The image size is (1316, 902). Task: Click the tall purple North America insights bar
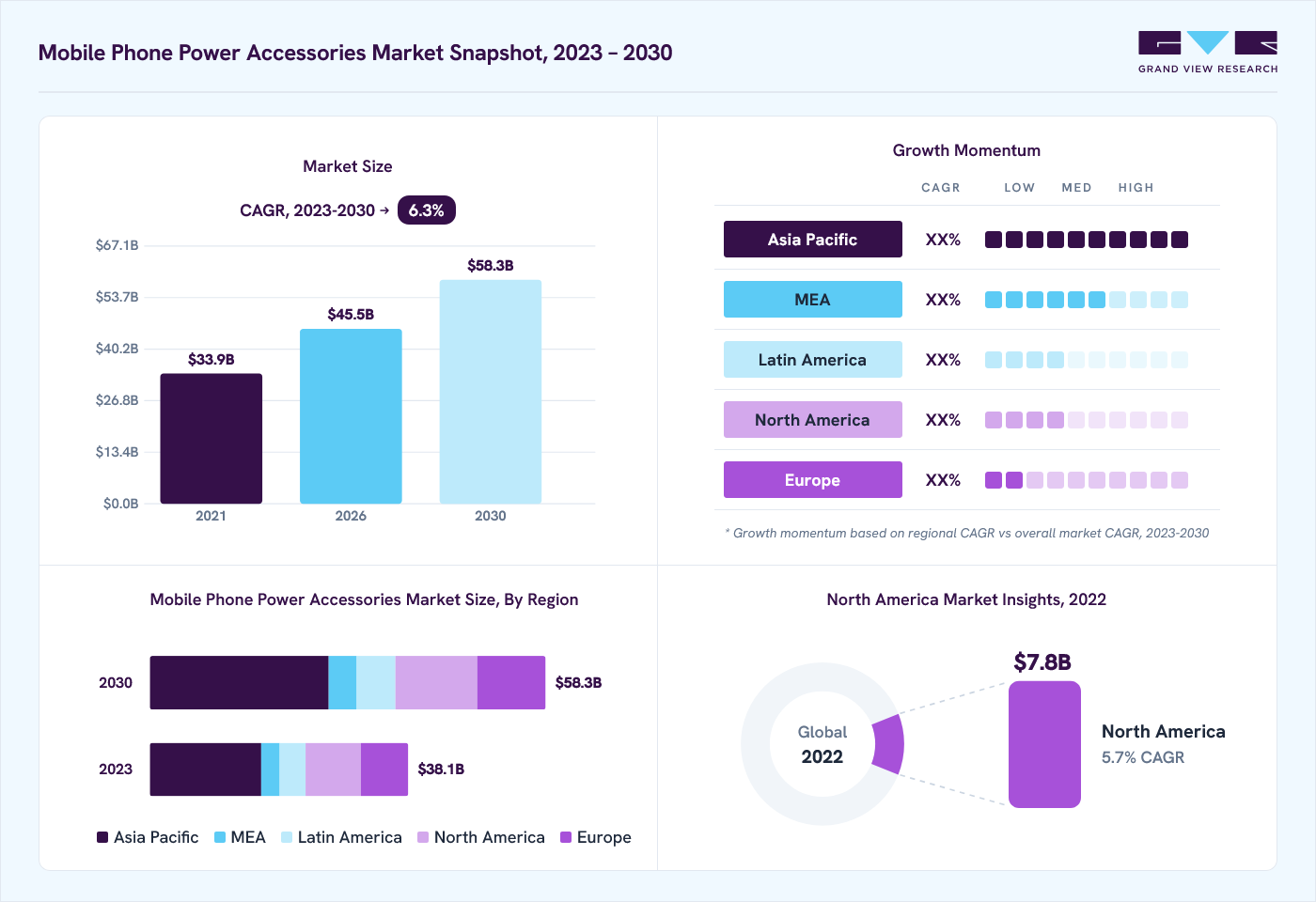[1044, 744]
